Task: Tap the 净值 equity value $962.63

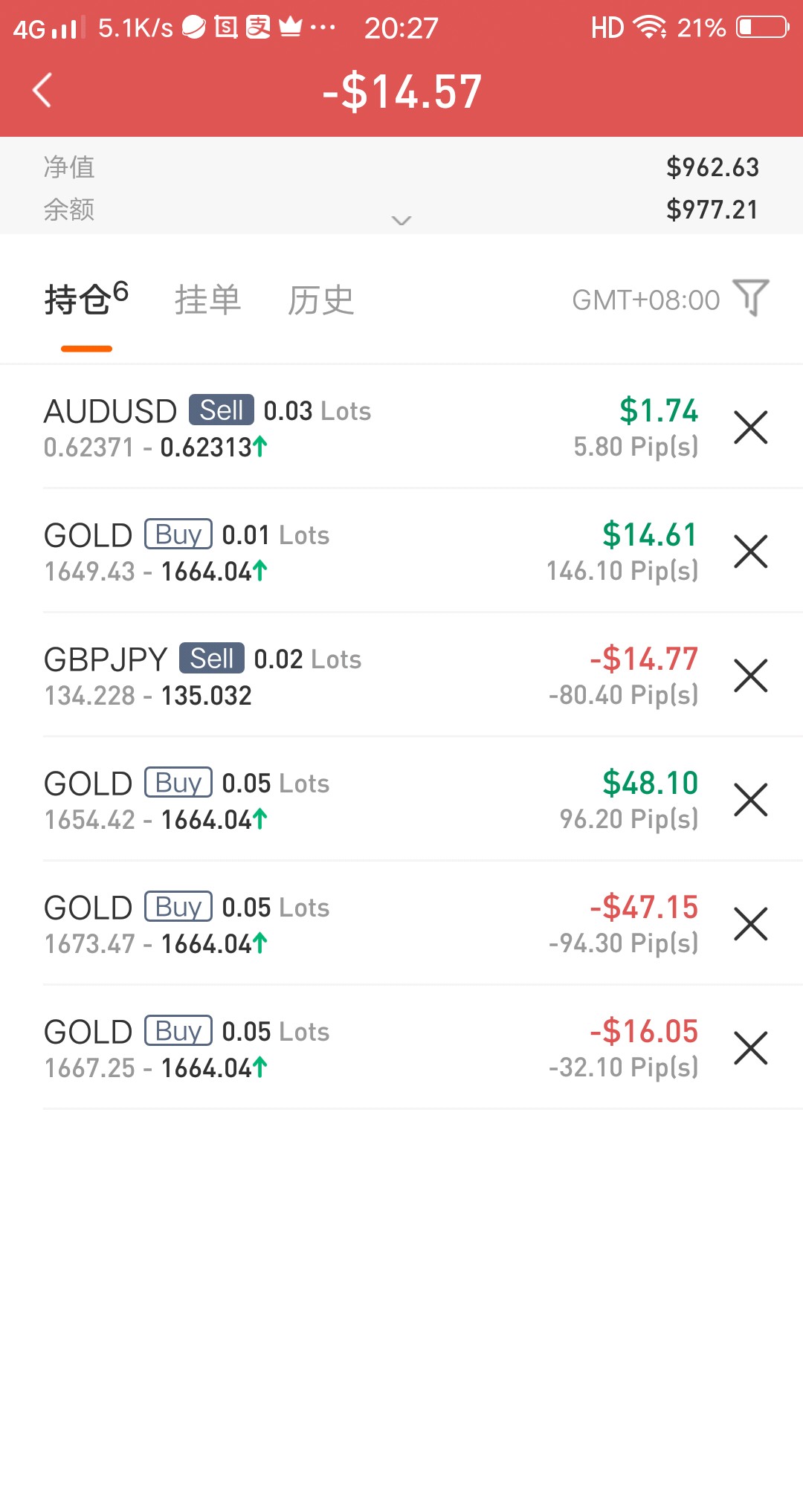Action: 712,167
